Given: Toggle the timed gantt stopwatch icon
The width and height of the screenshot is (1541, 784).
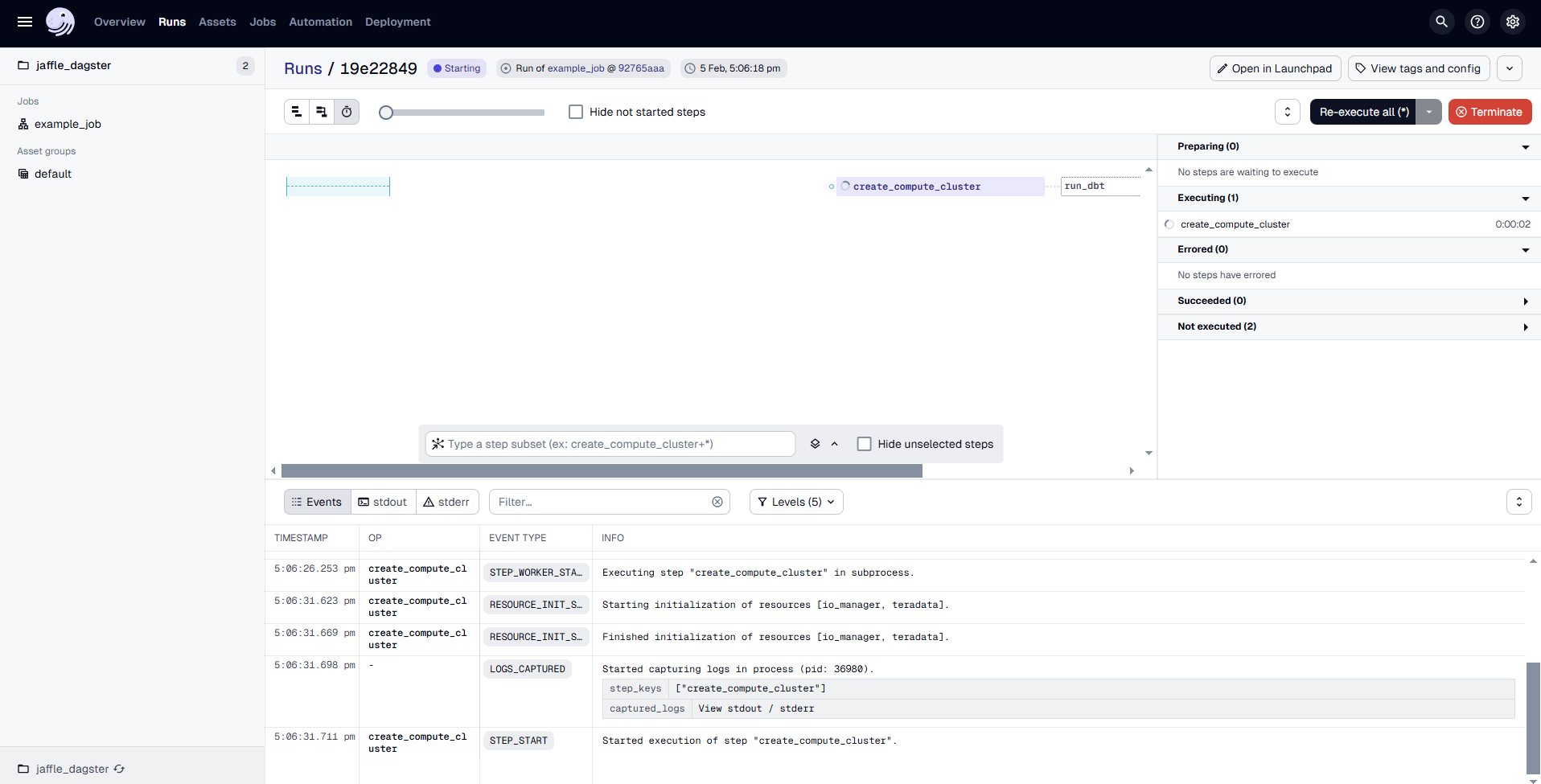Looking at the screenshot, I should (347, 112).
